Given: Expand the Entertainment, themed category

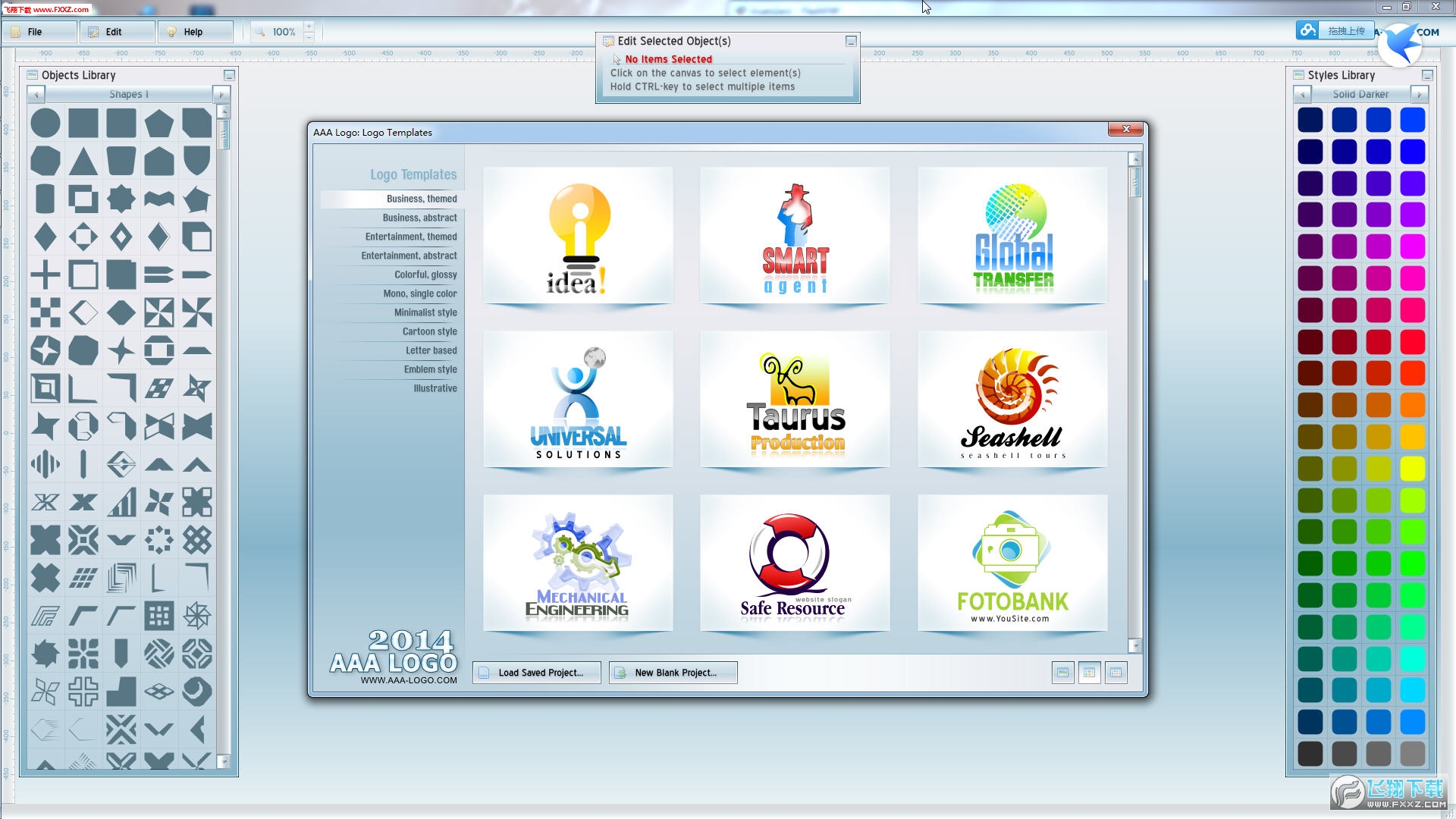Looking at the screenshot, I should click(x=411, y=236).
